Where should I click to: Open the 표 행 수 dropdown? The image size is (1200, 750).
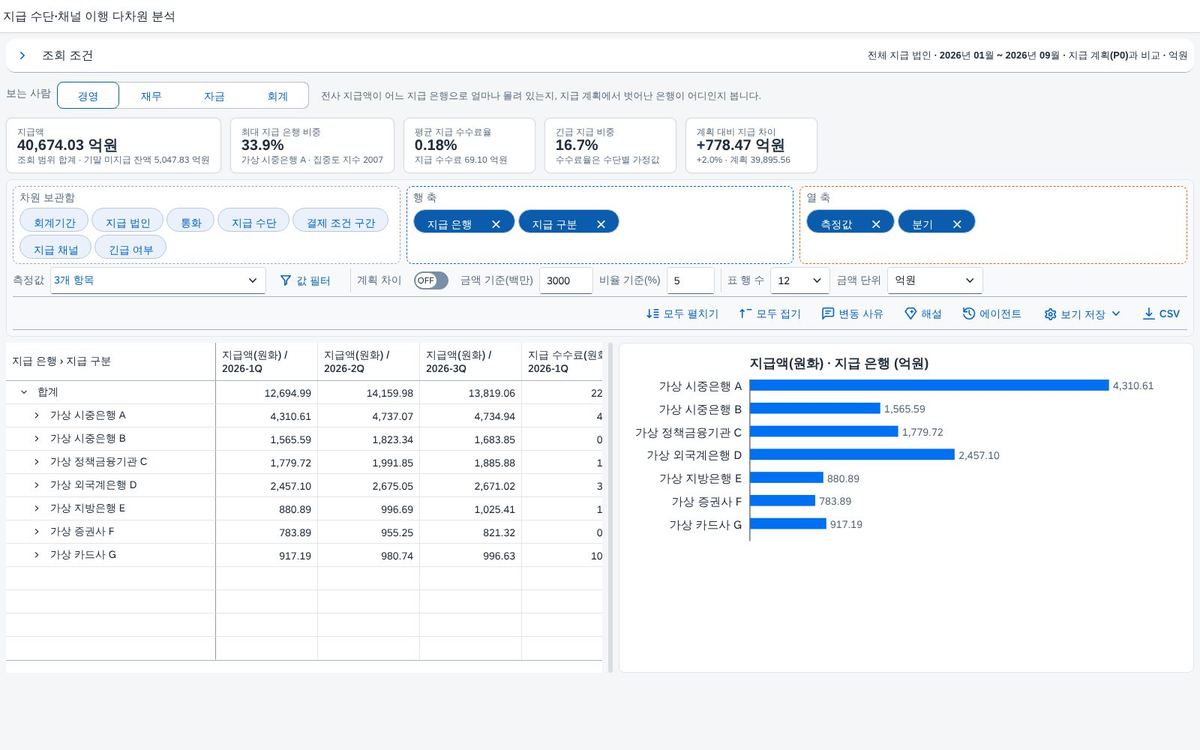pos(800,281)
